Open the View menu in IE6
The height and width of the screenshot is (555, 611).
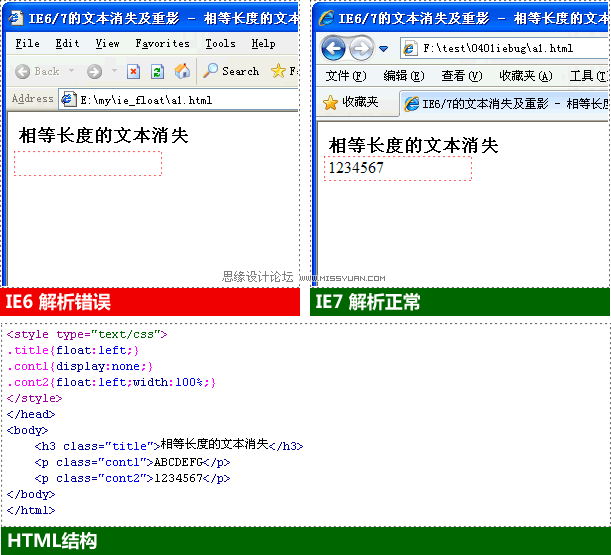pyautogui.click(x=108, y=43)
